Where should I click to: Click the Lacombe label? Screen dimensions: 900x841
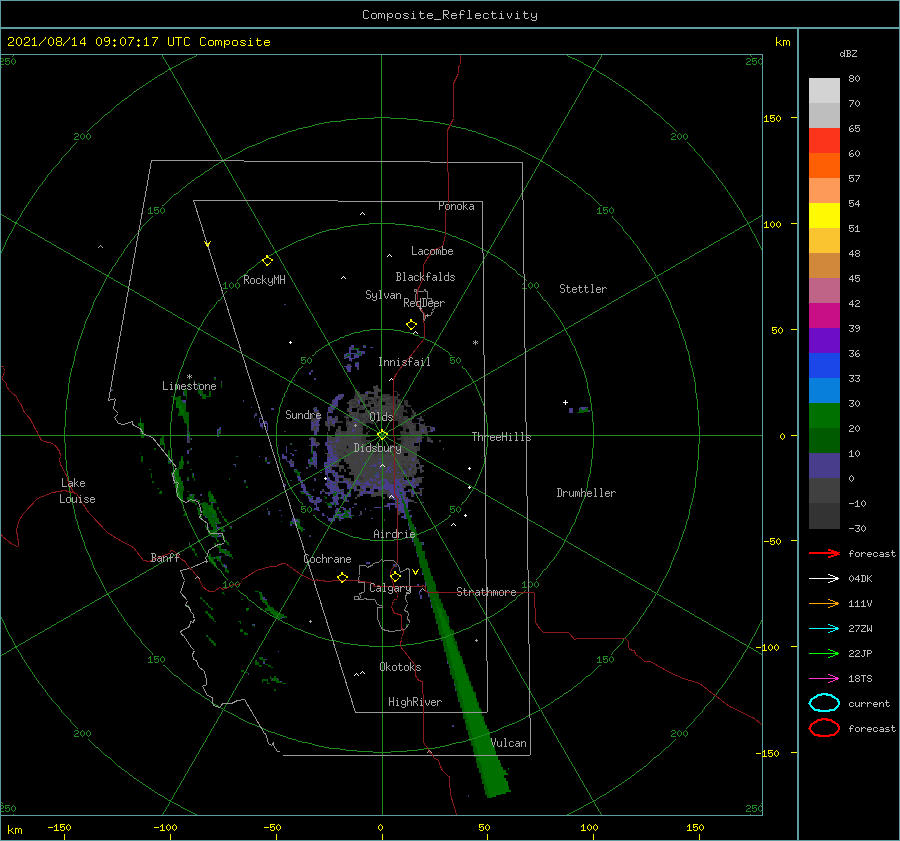coord(432,251)
